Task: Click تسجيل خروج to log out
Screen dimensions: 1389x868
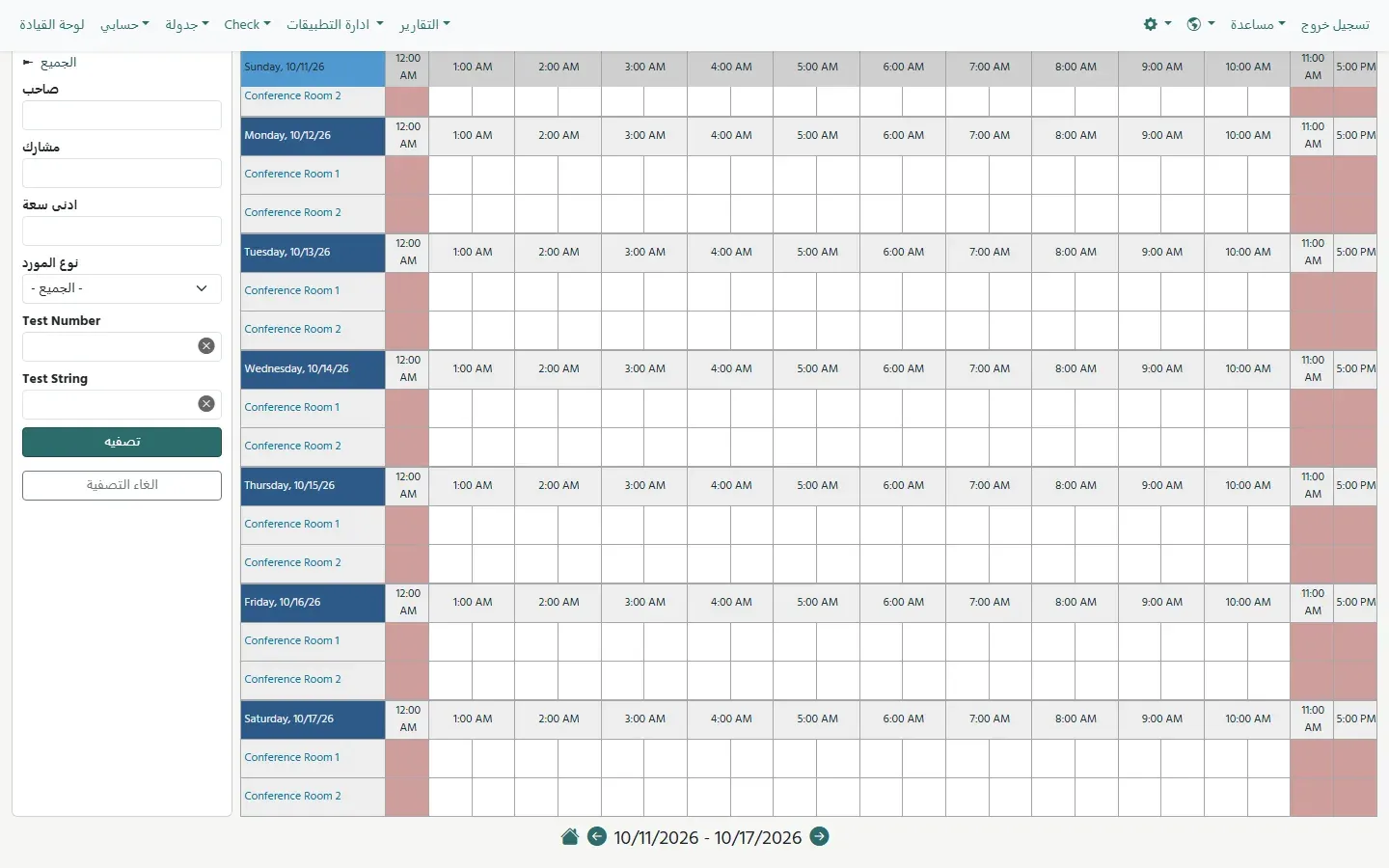Action: [1335, 24]
